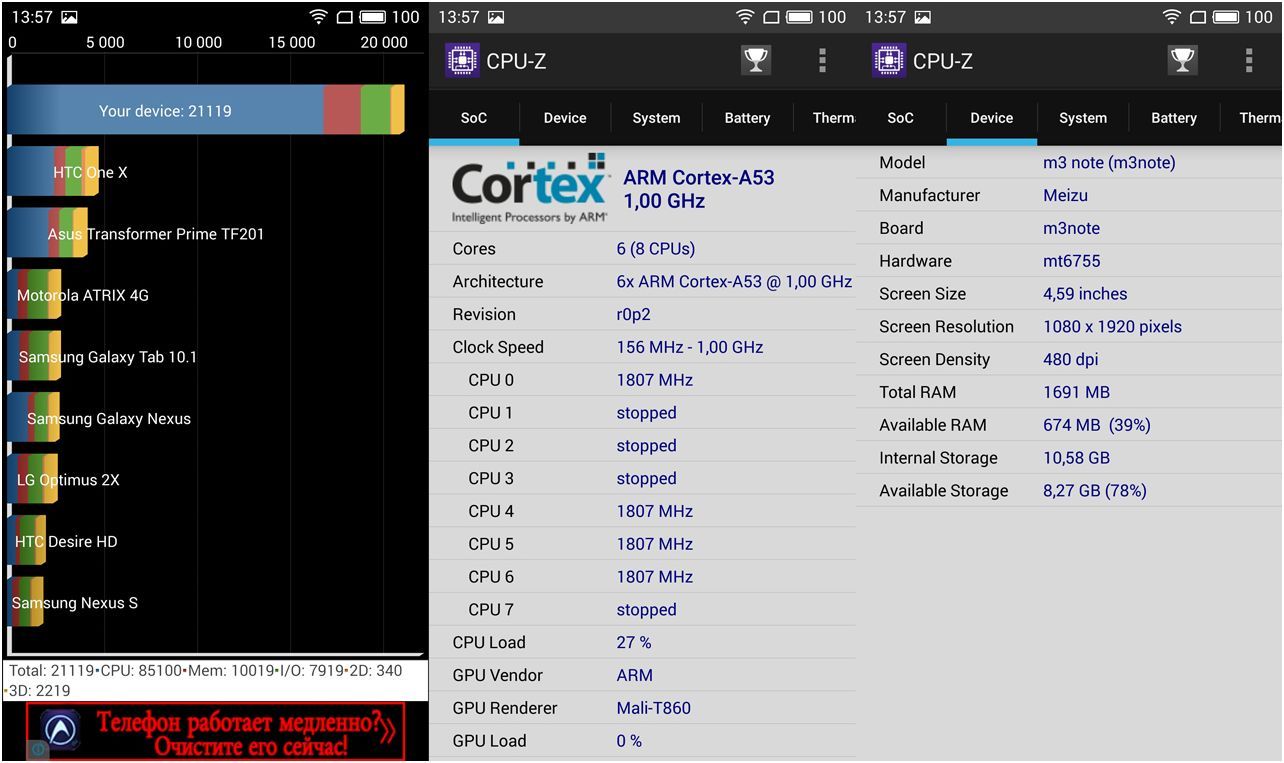Select the Samsung Galaxy Nexus benchmark bar
Image resolution: width=1284 pixels, height=763 pixels.
click(34, 419)
